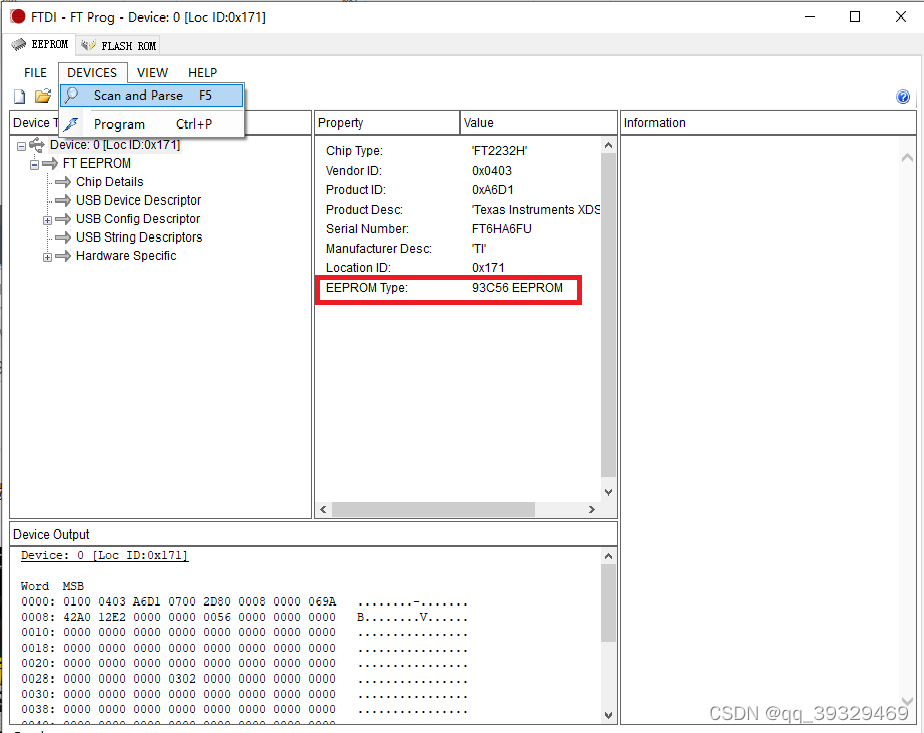
Task: Open the DEVICES menu
Action: coord(93,72)
